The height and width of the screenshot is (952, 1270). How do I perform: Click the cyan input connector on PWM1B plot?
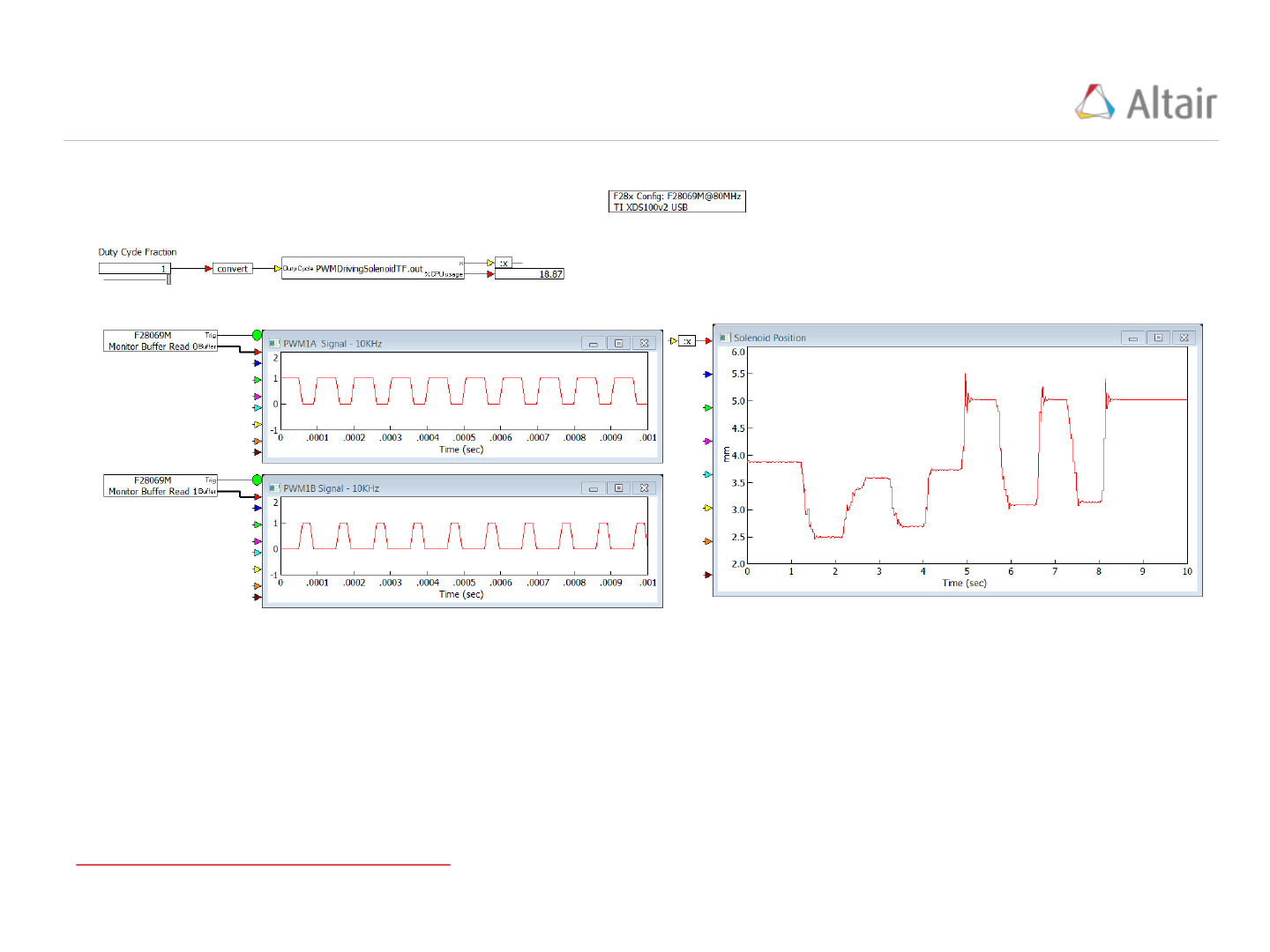[258, 553]
